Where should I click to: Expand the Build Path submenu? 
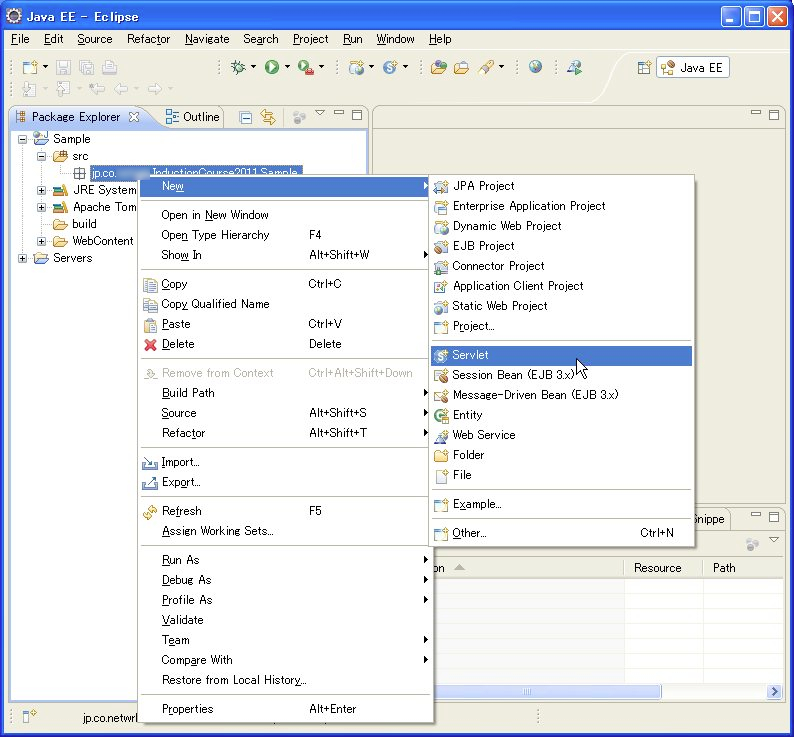(286, 393)
